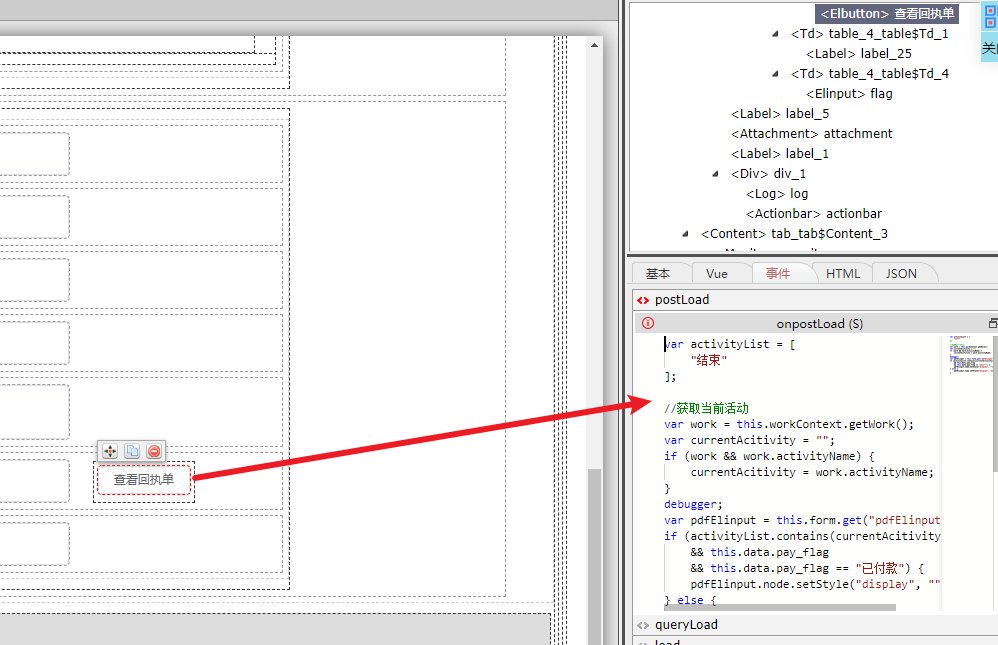The height and width of the screenshot is (645, 998).
Task: Open the JSON tab
Action: [901, 273]
